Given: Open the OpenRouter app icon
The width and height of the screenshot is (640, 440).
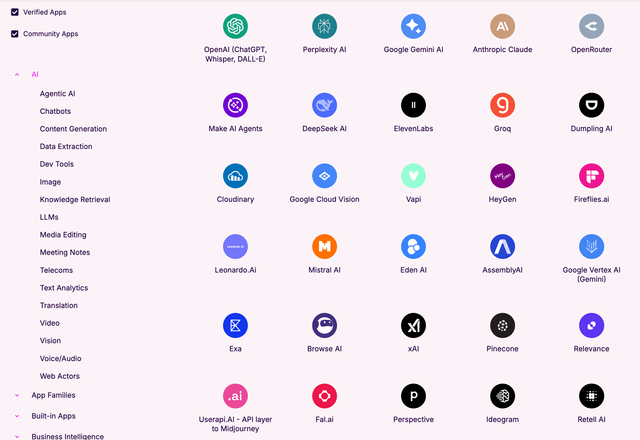Looking at the screenshot, I should coord(591,26).
